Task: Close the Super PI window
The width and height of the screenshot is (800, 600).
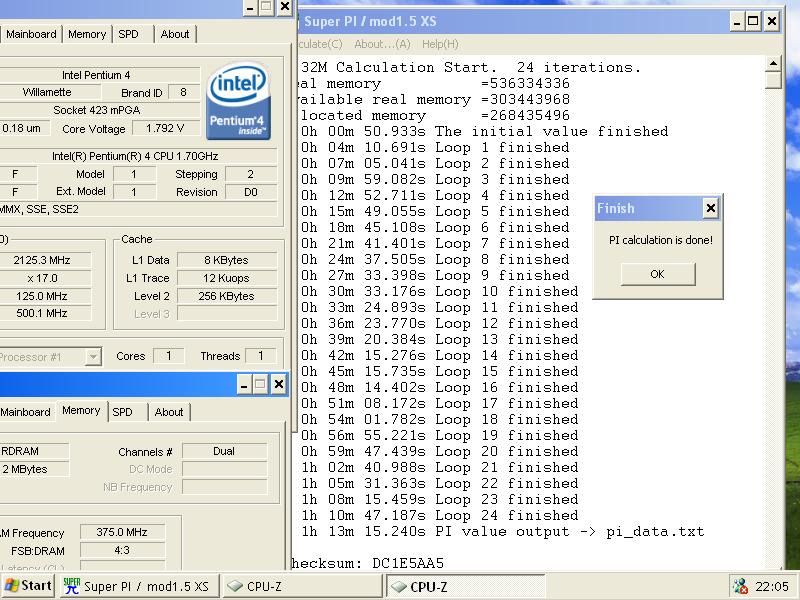Action: click(x=772, y=22)
